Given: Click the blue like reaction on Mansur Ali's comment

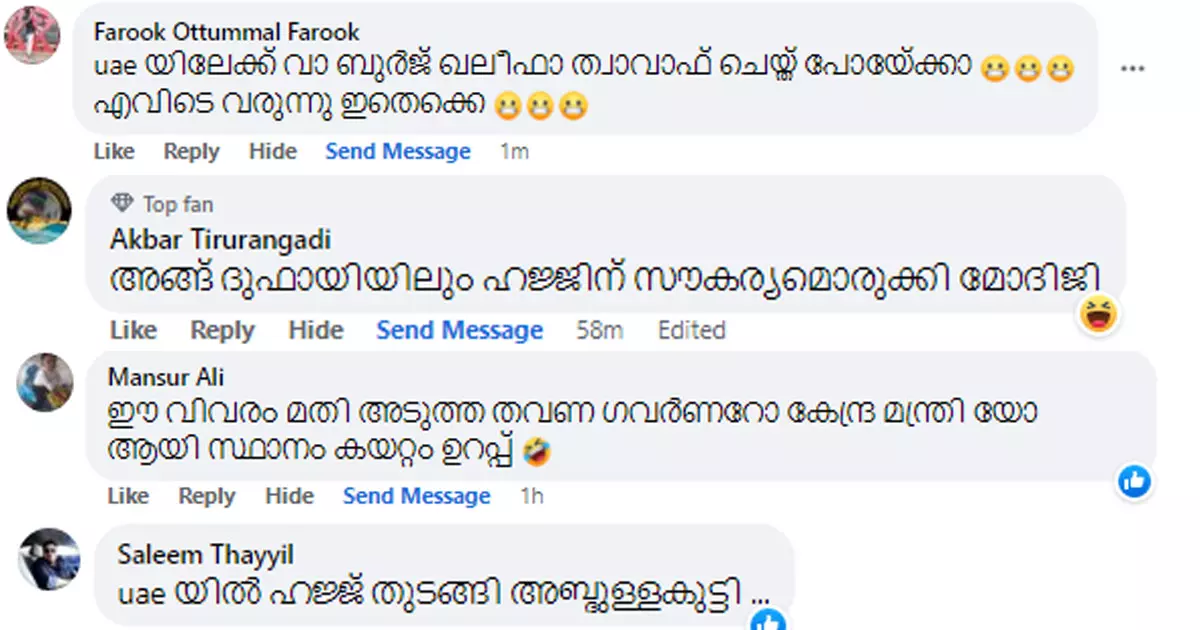Looking at the screenshot, I should tap(1134, 482).
